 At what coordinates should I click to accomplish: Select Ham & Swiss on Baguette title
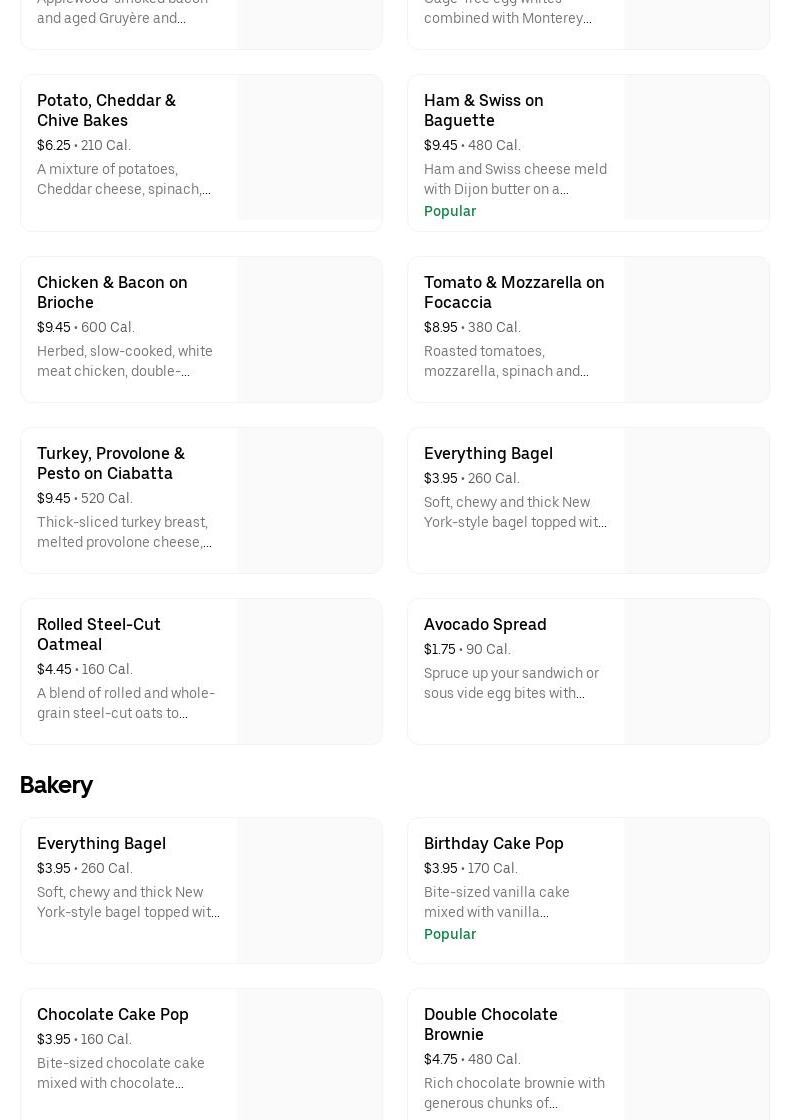coord(483,110)
